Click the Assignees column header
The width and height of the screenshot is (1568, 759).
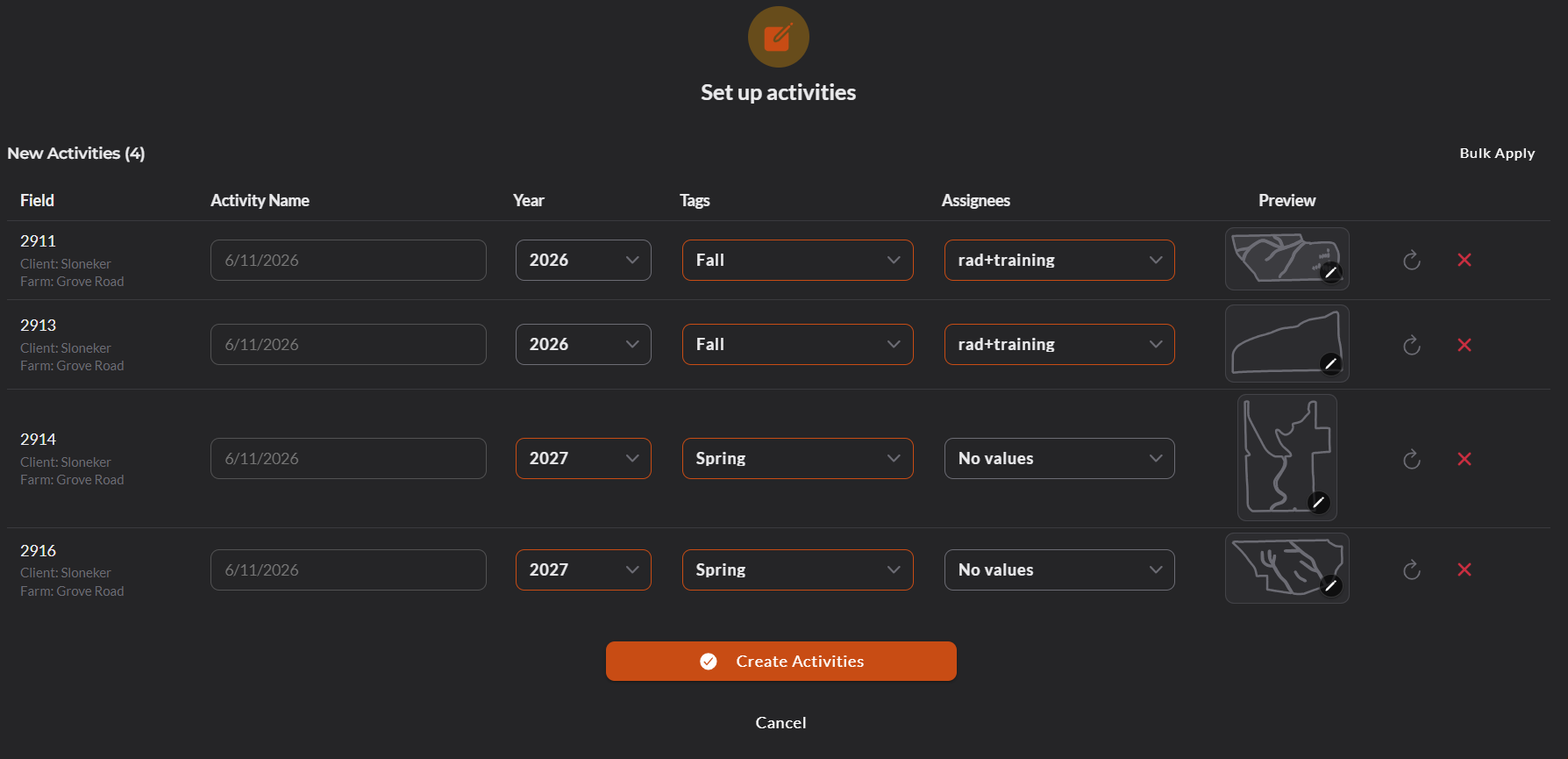[x=975, y=200]
